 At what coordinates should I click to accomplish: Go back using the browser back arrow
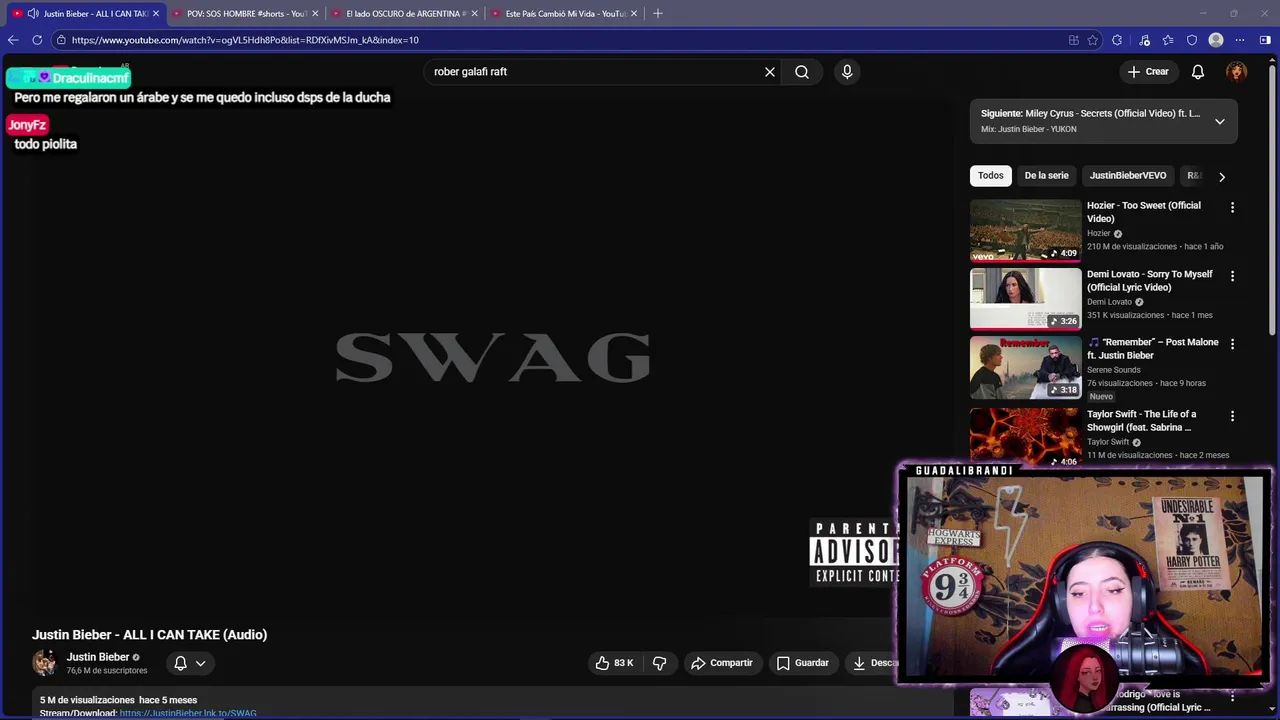(x=13, y=40)
